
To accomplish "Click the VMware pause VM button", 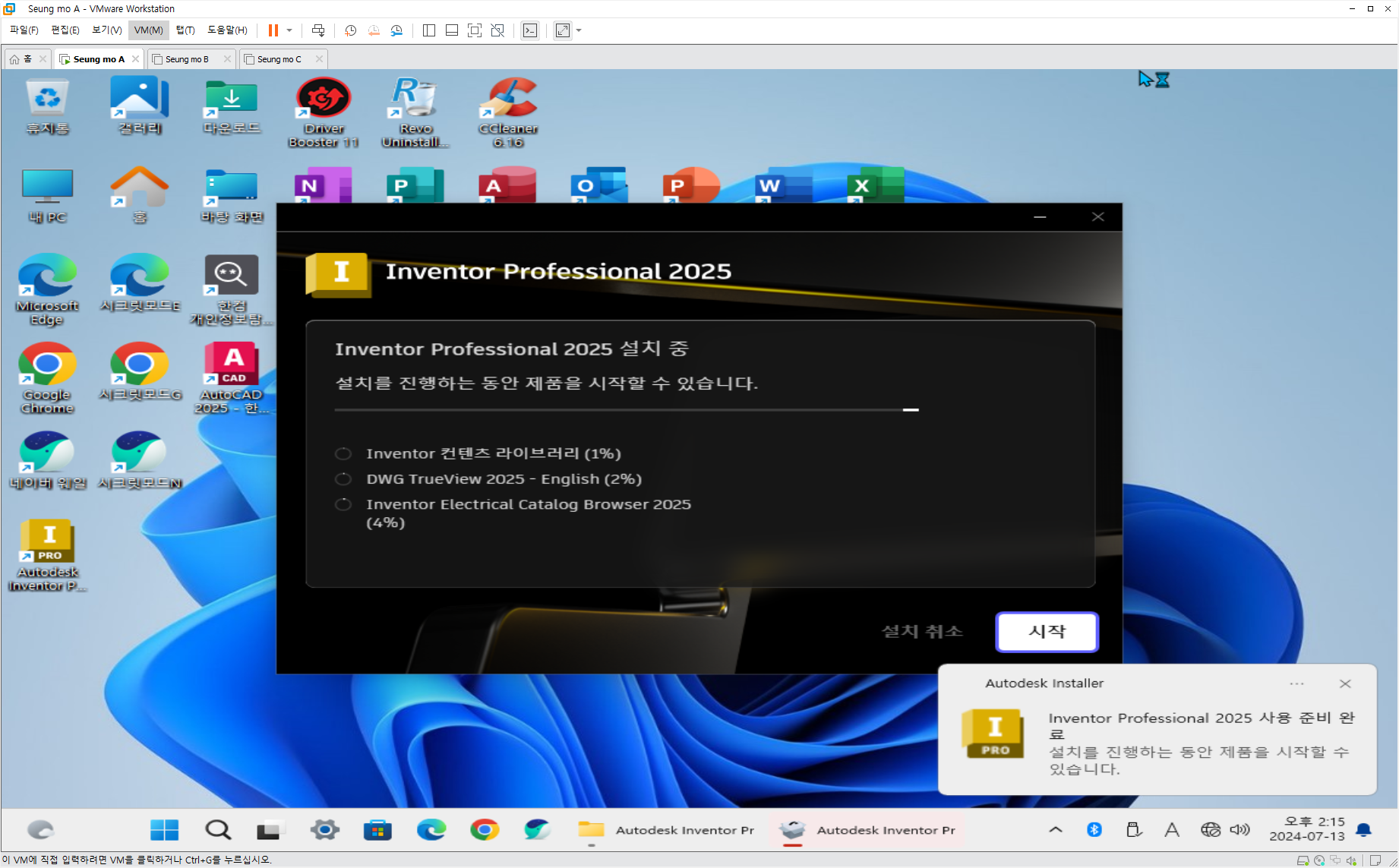I will [x=273, y=30].
